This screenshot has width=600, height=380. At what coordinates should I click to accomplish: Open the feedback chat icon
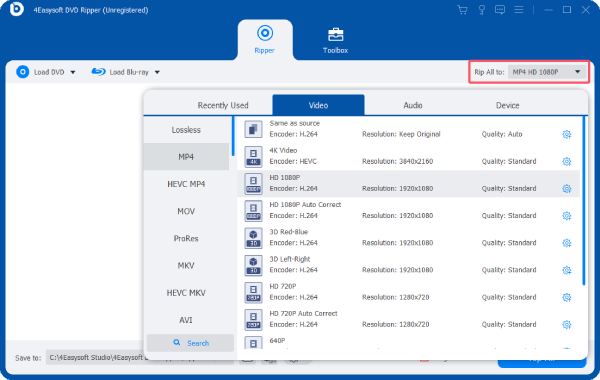tap(500, 10)
